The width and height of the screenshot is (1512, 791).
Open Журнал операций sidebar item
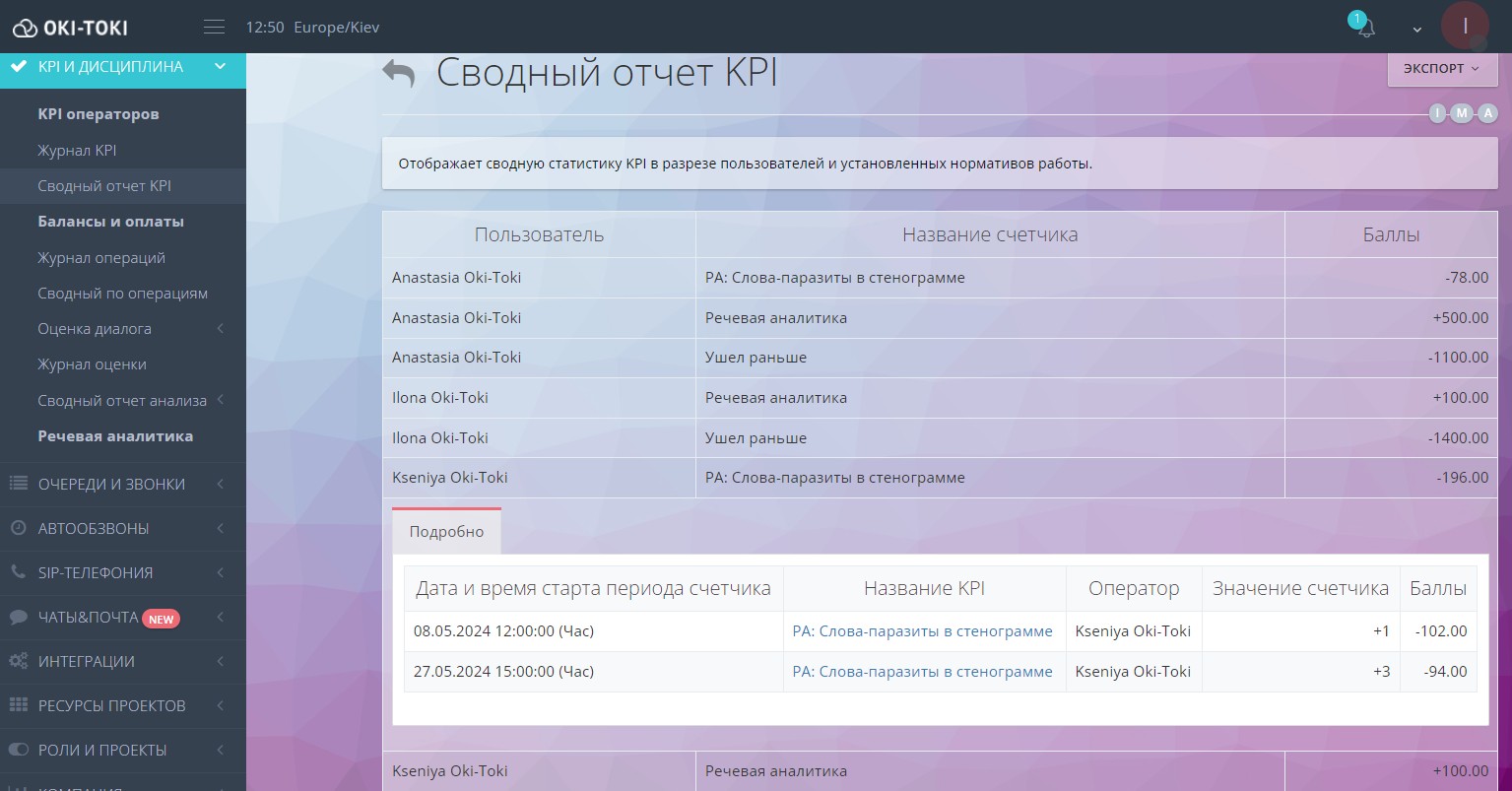(101, 258)
